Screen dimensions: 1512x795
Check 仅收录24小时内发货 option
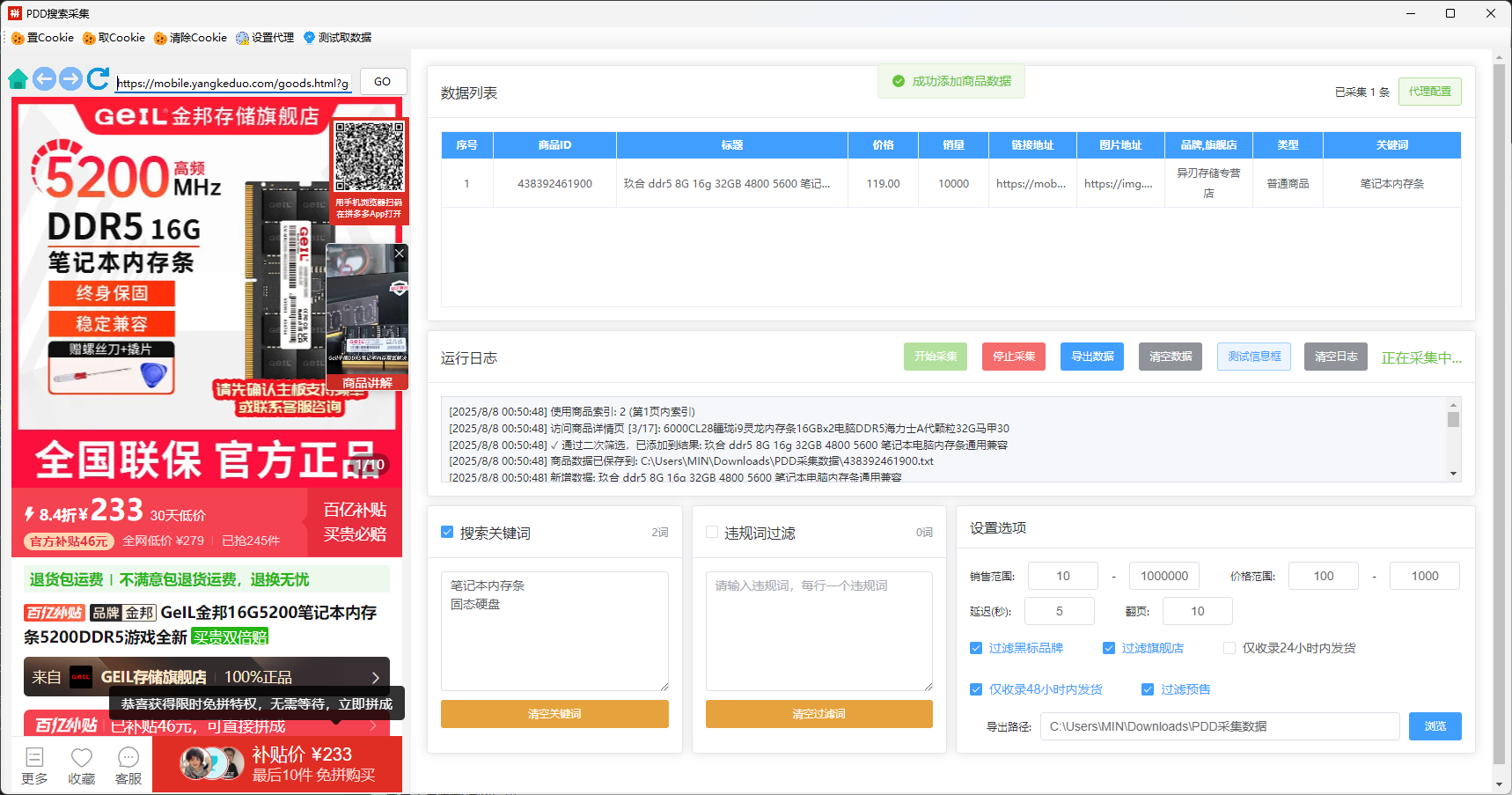[x=1229, y=648]
